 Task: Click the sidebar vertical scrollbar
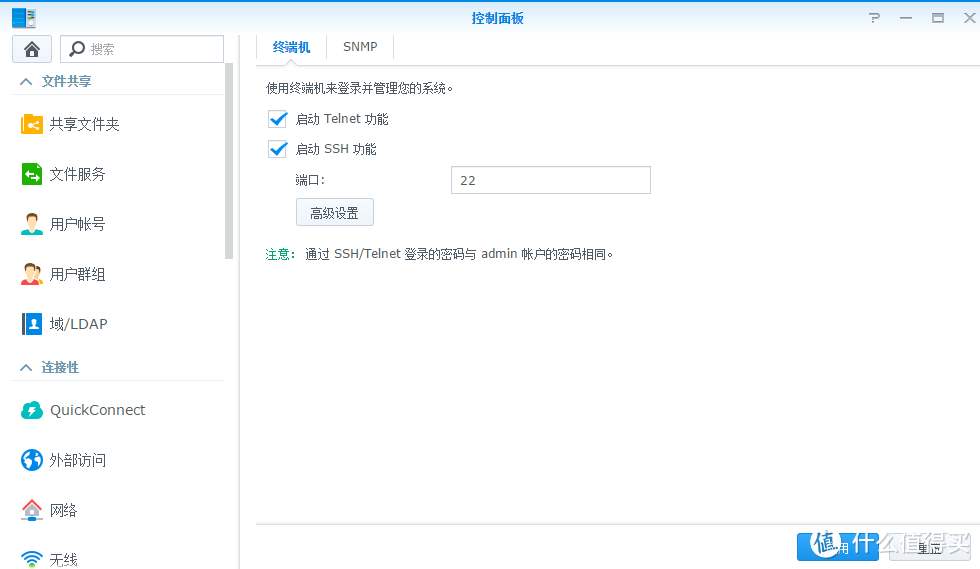[229, 161]
